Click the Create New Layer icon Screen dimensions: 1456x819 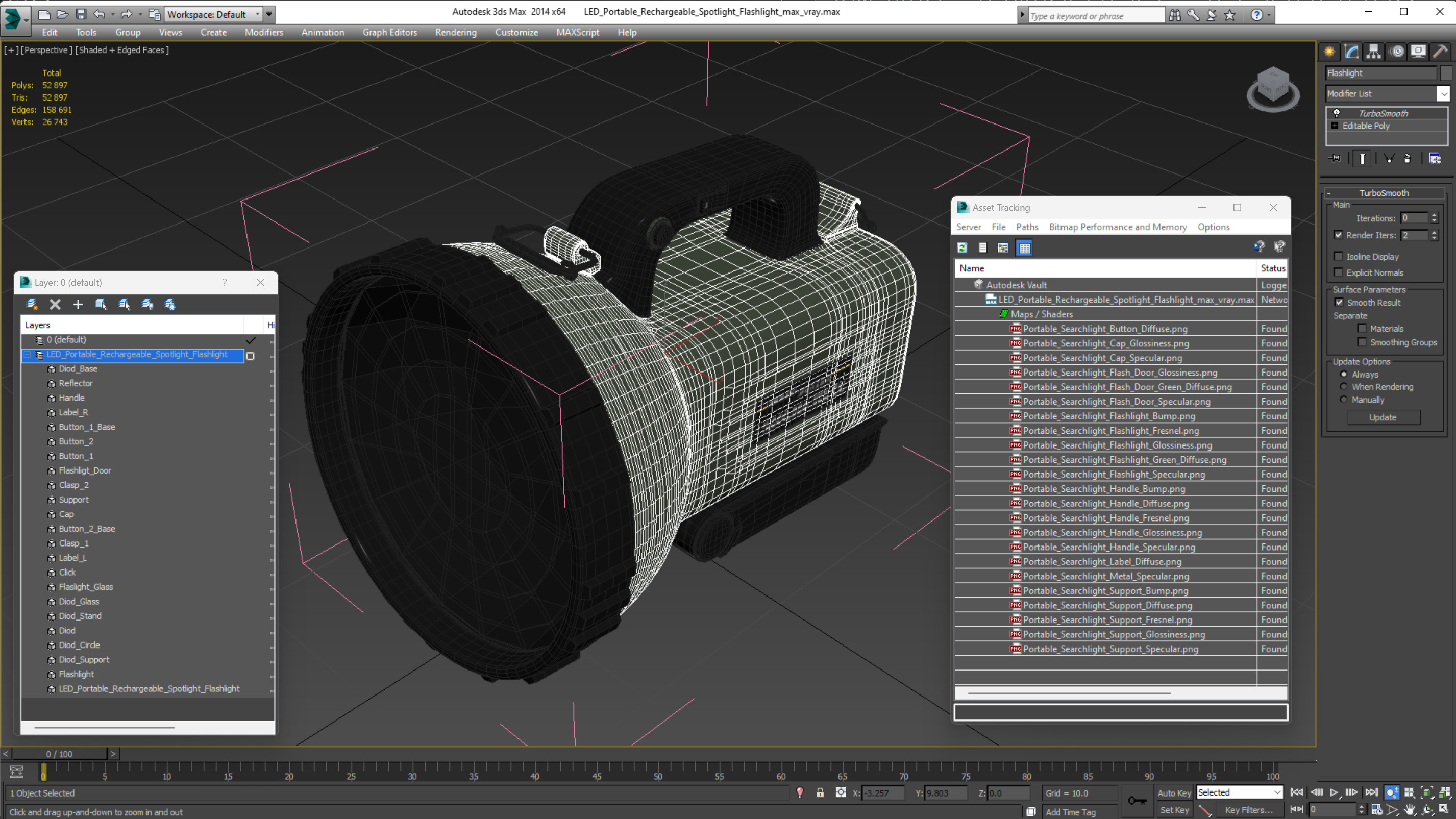(32, 304)
